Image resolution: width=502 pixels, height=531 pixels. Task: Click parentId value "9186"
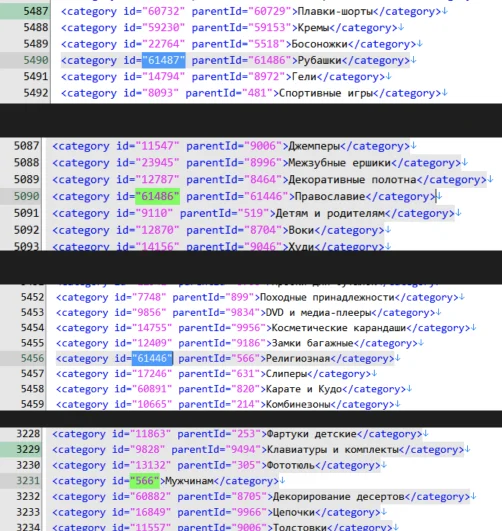(x=248, y=343)
